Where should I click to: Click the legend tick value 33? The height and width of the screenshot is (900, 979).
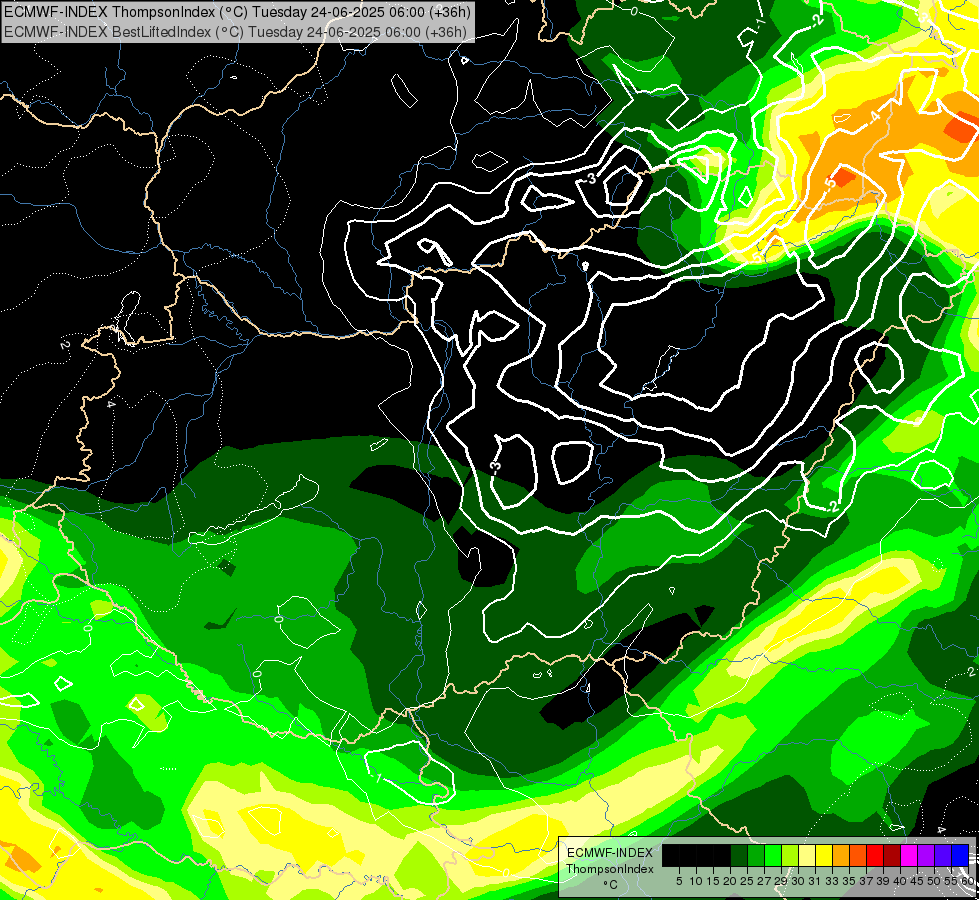(x=832, y=881)
